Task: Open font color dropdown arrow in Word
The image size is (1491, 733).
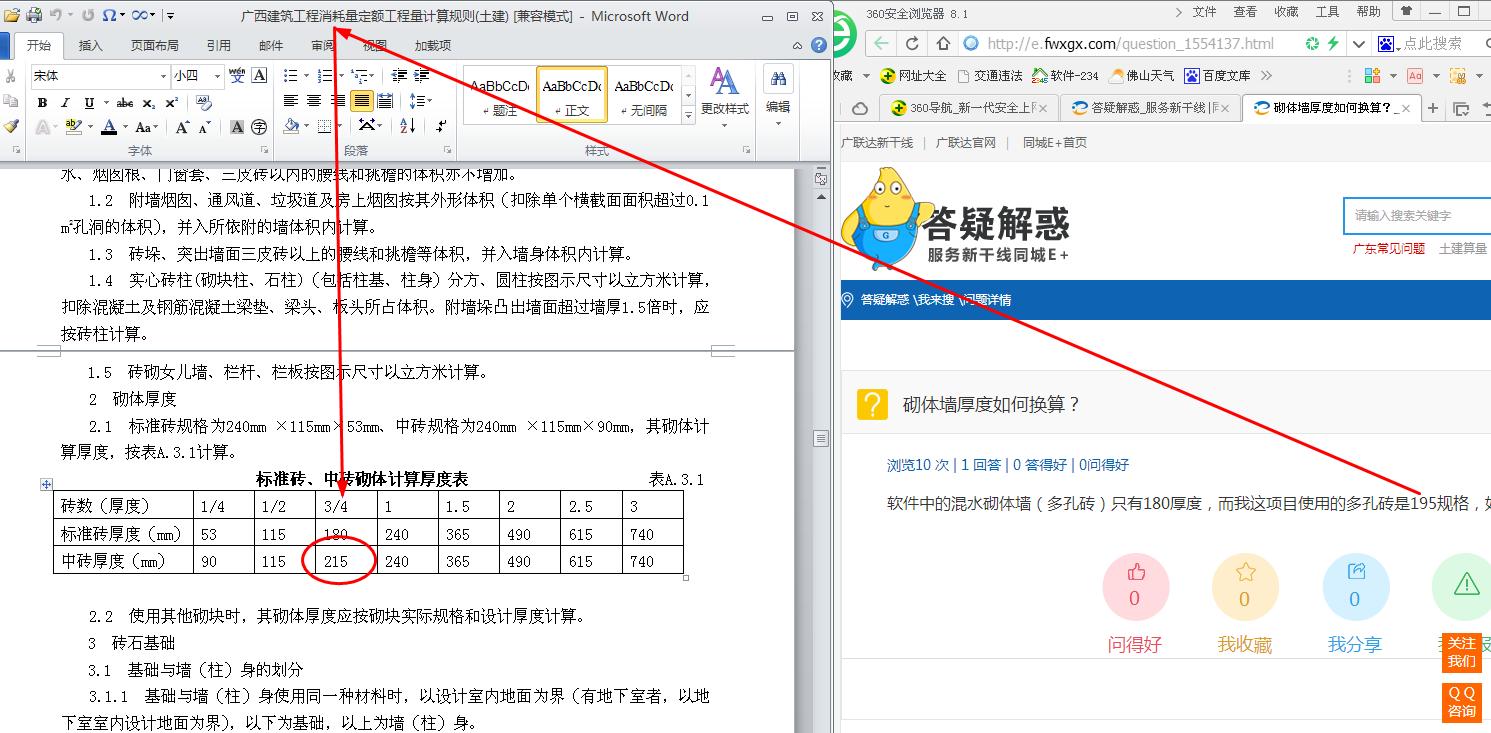Action: coord(125,127)
